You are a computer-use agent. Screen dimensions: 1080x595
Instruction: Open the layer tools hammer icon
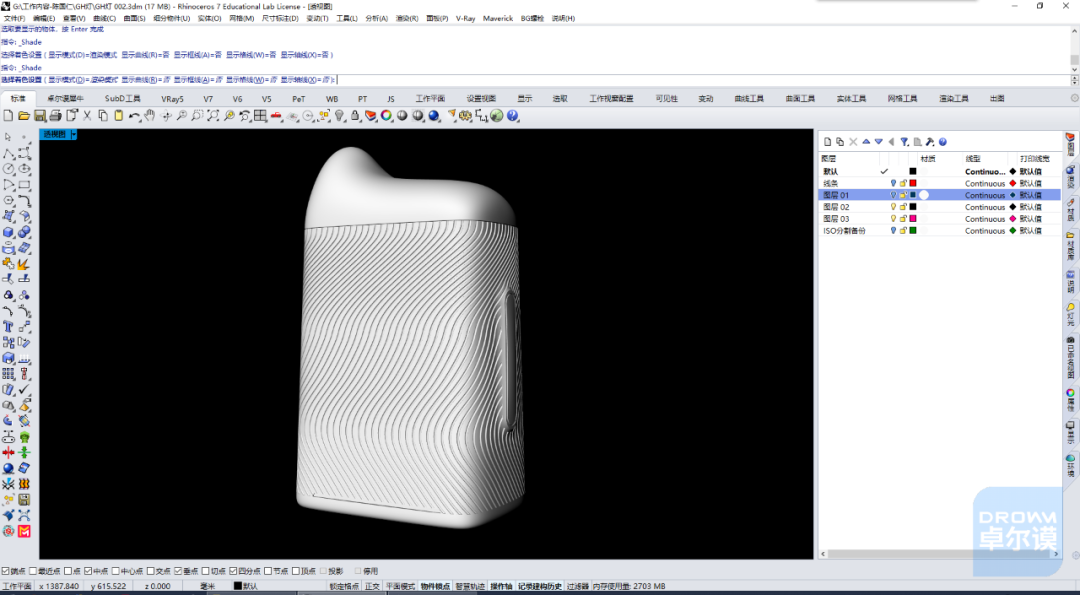930,142
